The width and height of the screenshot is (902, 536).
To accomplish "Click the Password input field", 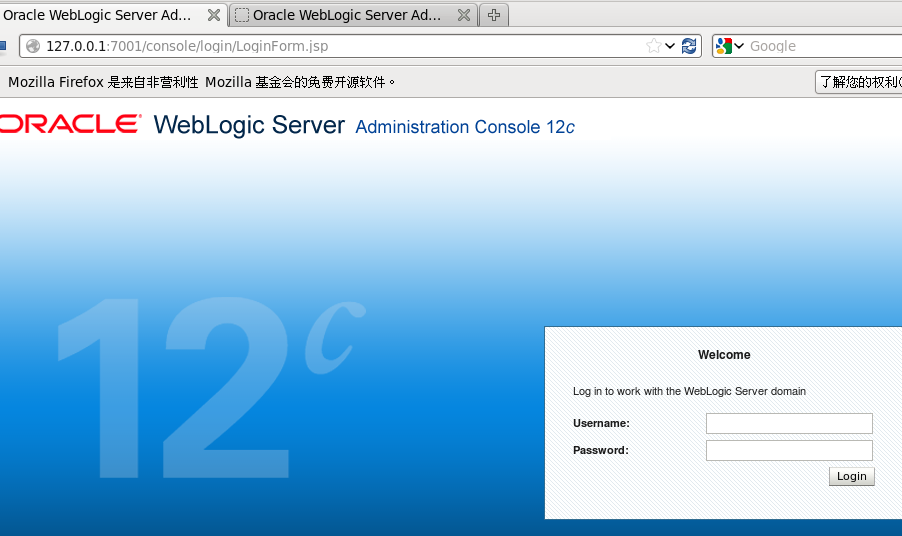I will pyautogui.click(x=789, y=450).
